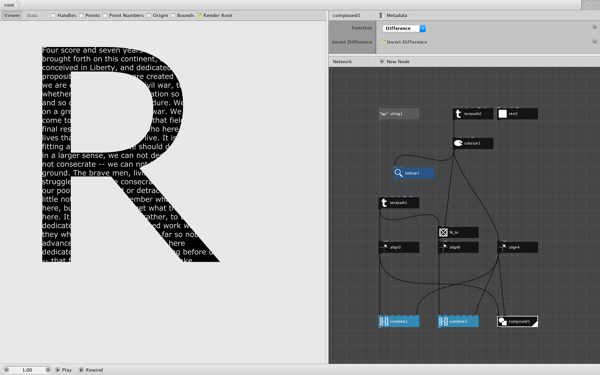
Task: Select the string1 node
Action: click(x=399, y=114)
